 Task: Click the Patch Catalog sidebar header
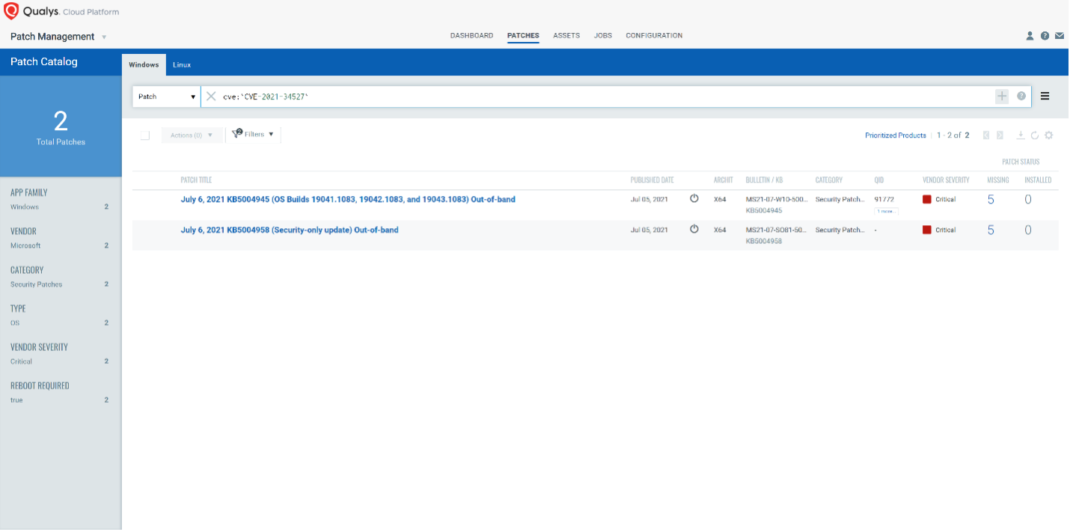tap(44, 62)
